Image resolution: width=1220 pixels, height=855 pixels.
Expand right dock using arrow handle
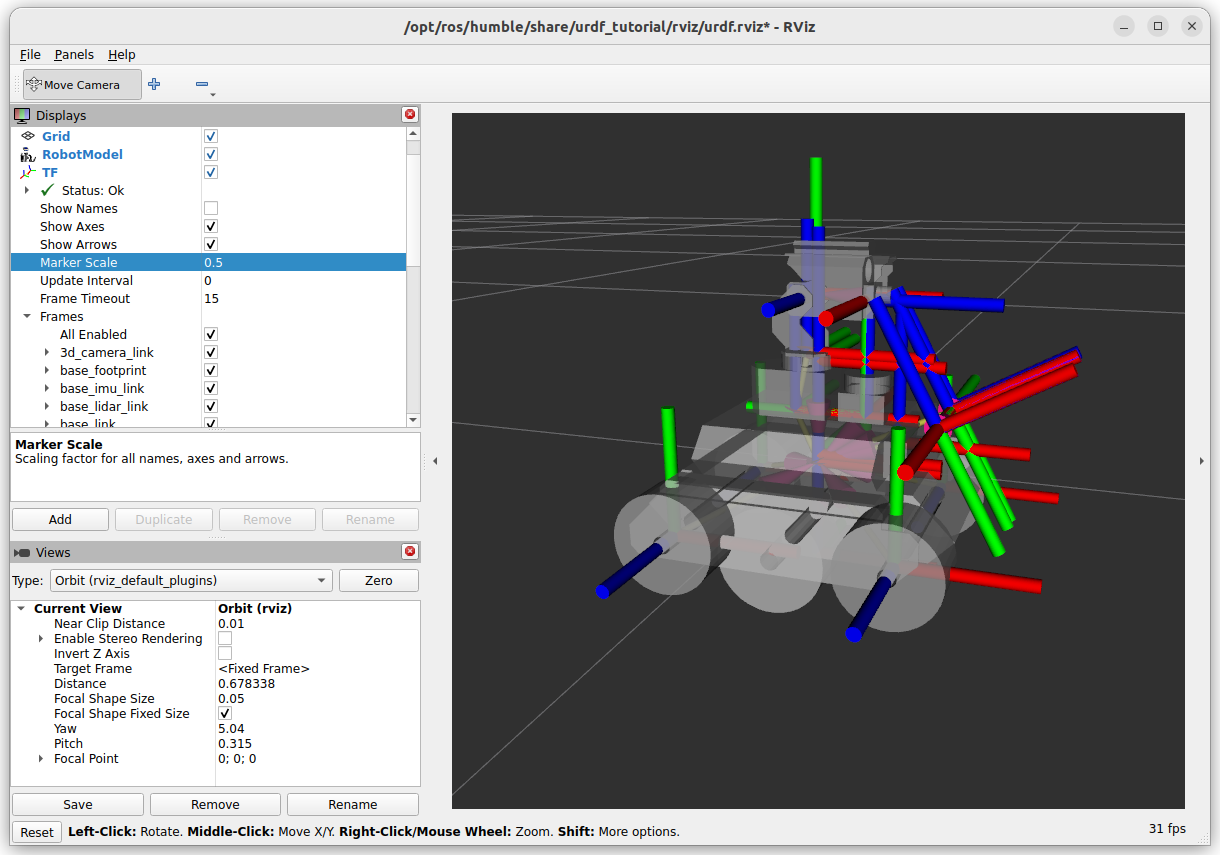pos(1201,461)
